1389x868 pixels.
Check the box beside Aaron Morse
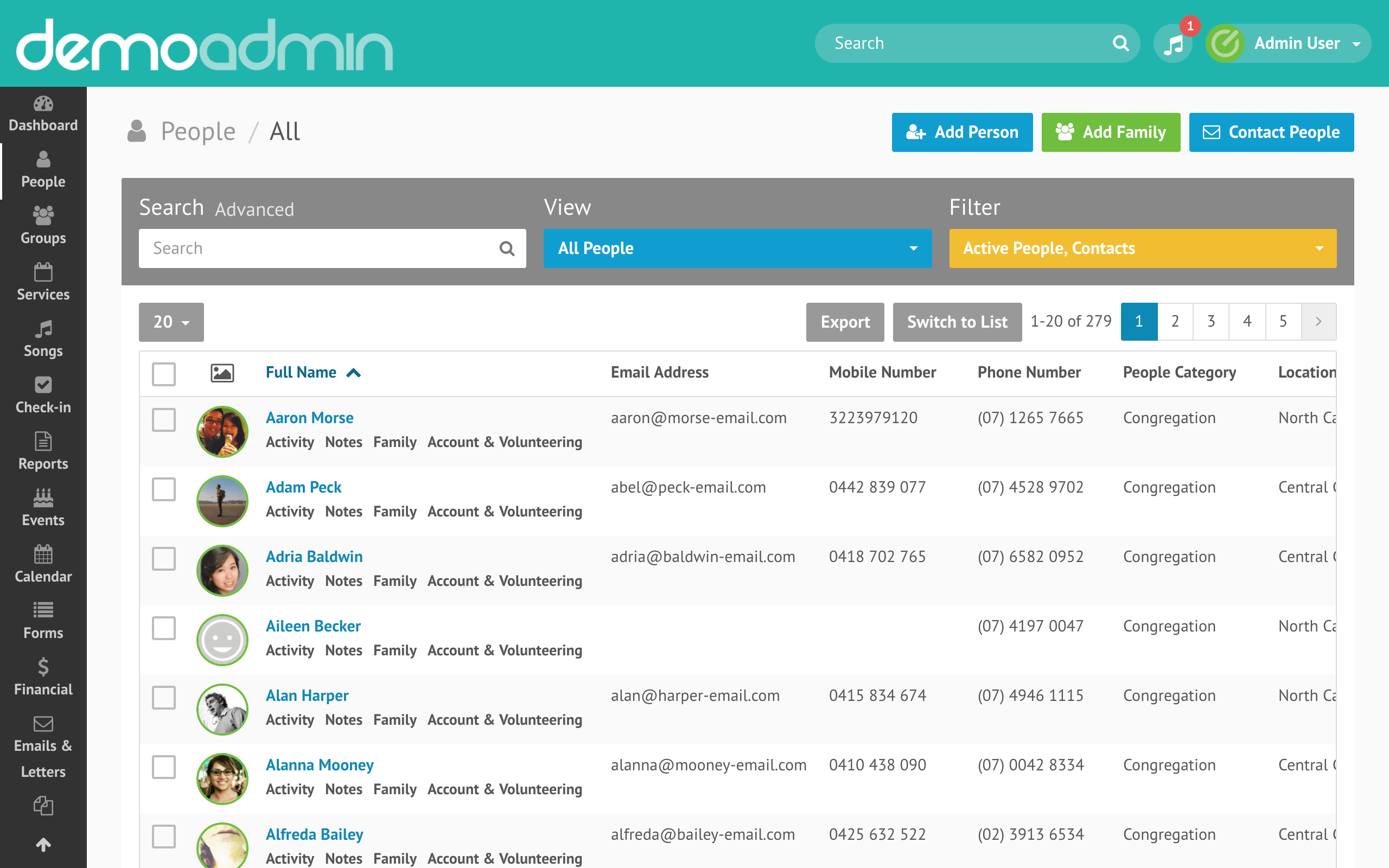pyautogui.click(x=163, y=420)
